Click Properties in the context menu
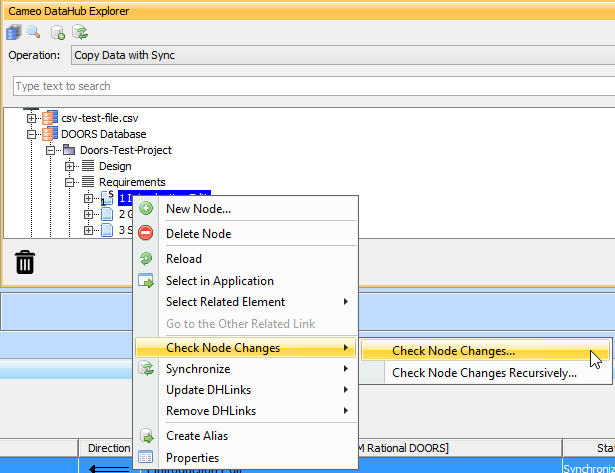Viewport: 615px width, 473px height. point(193,457)
